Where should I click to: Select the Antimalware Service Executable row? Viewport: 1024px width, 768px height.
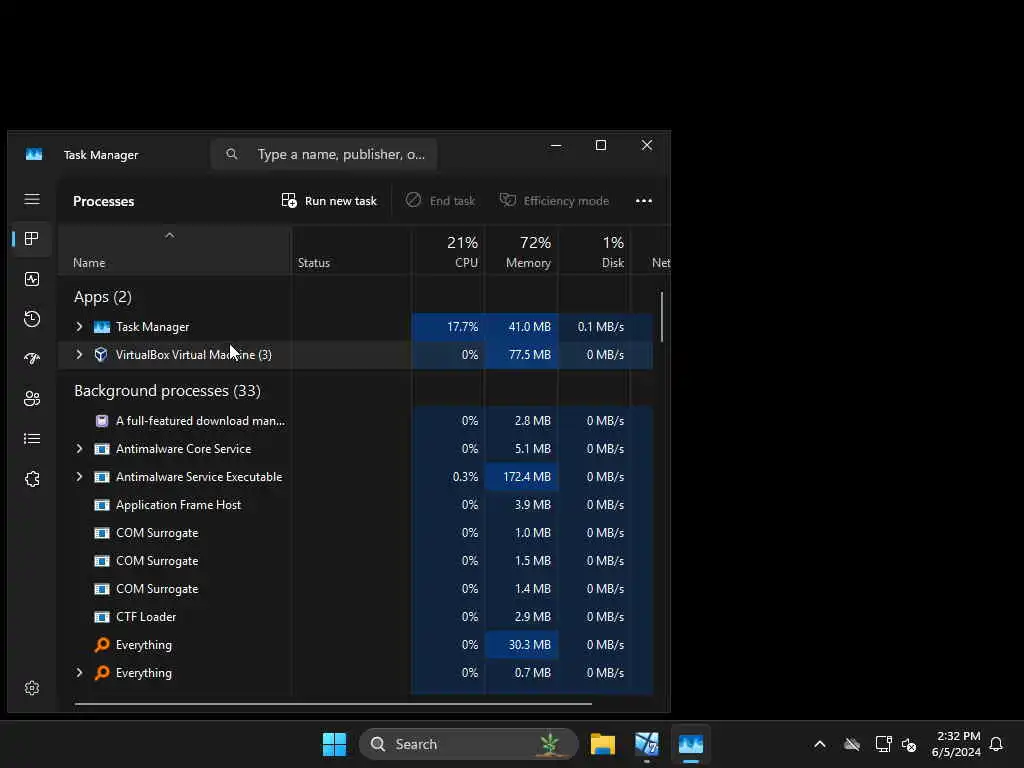pyautogui.click(x=355, y=477)
